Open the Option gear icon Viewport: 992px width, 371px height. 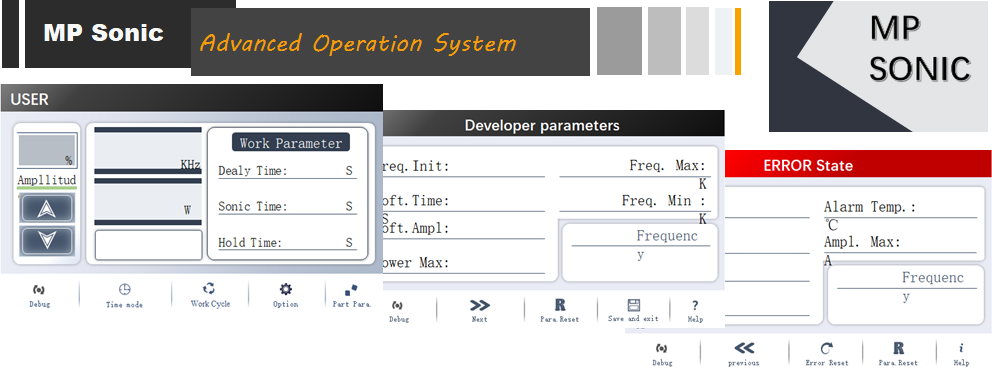click(286, 289)
